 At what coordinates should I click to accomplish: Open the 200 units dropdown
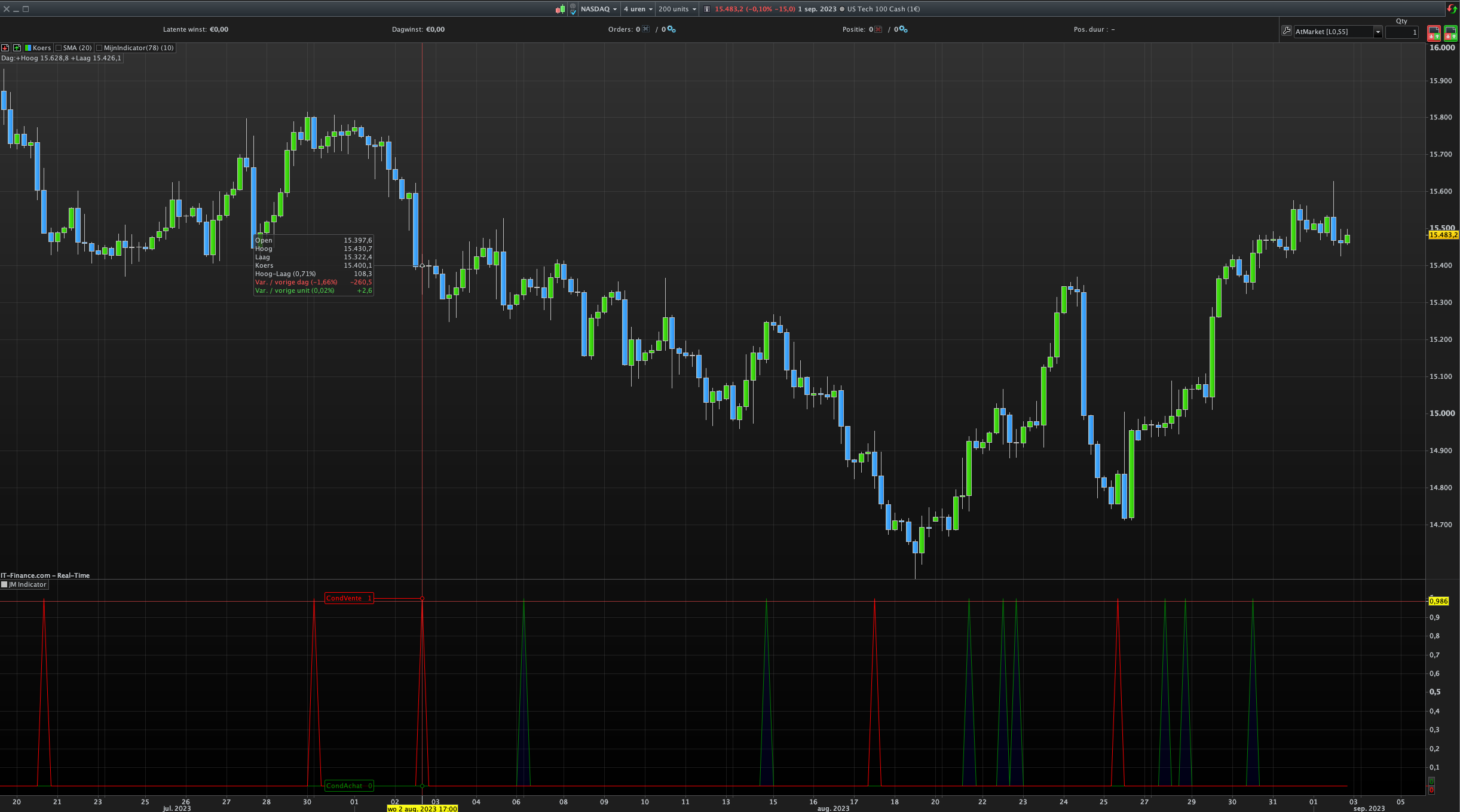pyautogui.click(x=677, y=9)
